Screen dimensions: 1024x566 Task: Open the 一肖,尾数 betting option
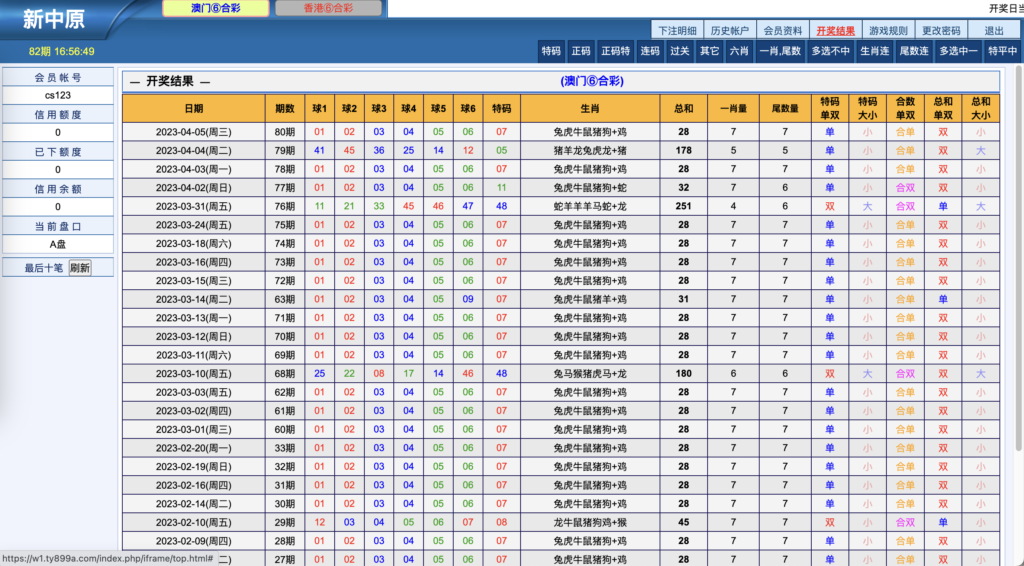coord(780,51)
